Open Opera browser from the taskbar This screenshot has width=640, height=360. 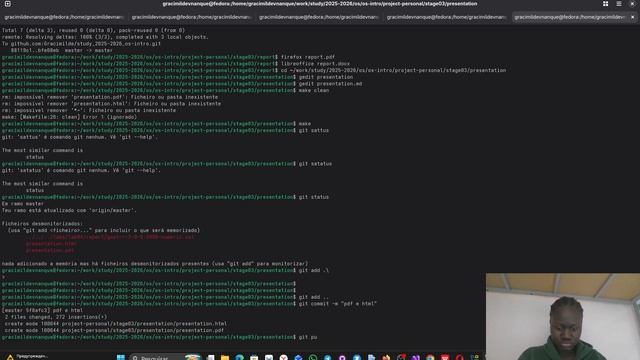[460, 358]
